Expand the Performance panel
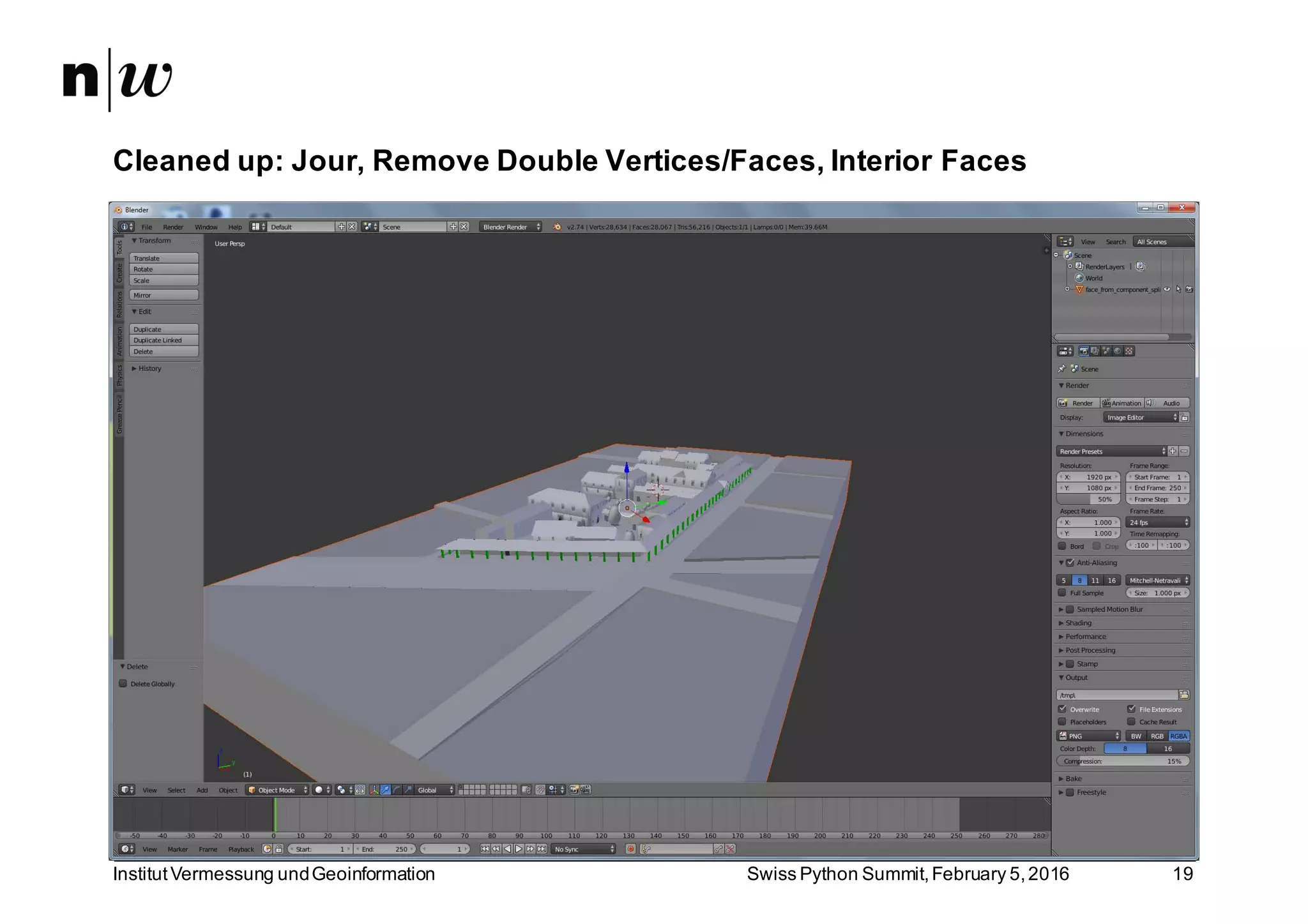Image resolution: width=1308 pixels, height=924 pixels. click(x=1082, y=637)
